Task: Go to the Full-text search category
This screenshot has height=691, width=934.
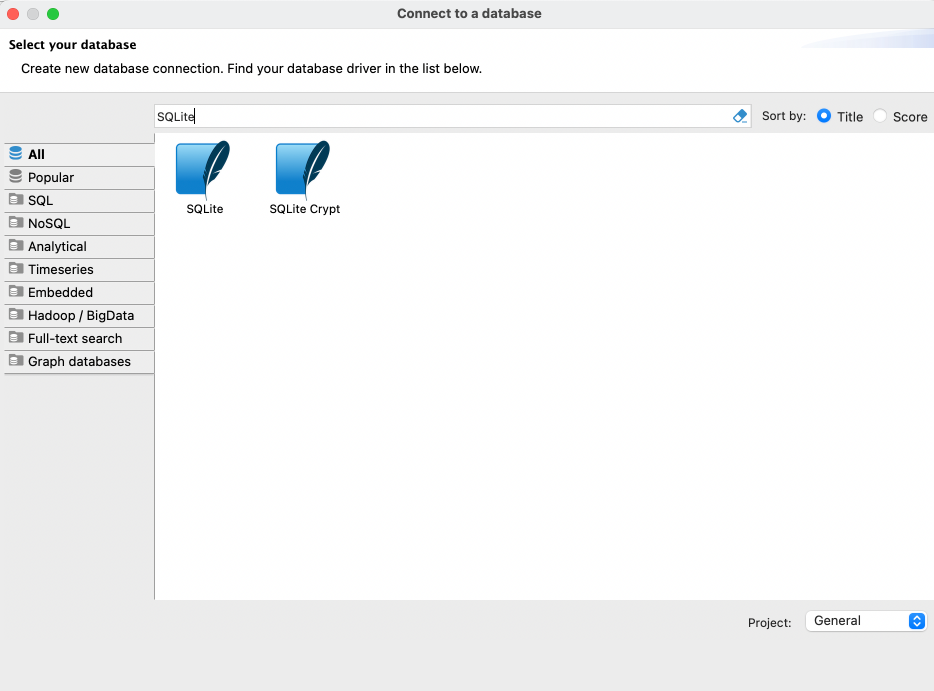Action: point(75,338)
